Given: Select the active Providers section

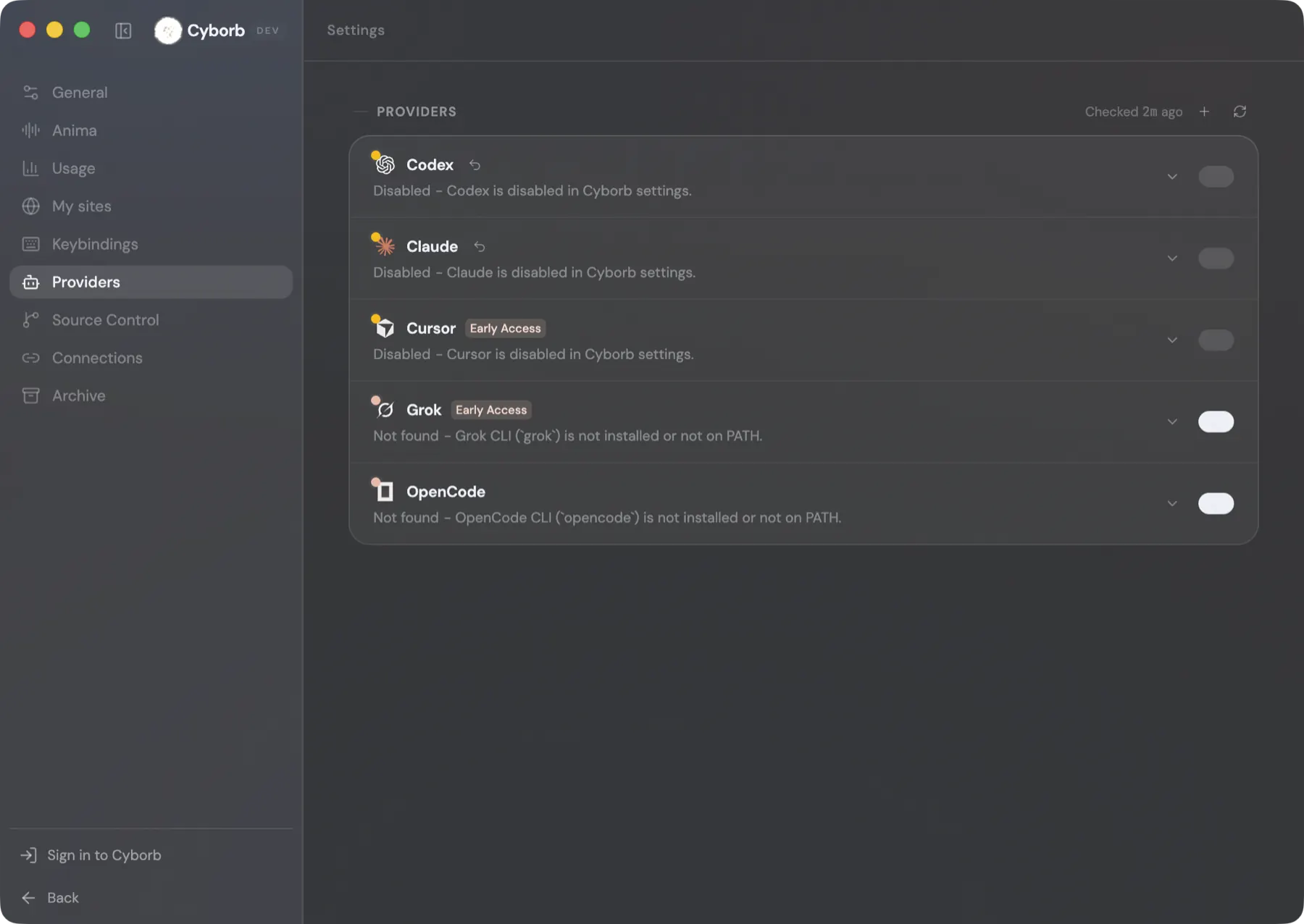Looking at the screenshot, I should coord(151,282).
